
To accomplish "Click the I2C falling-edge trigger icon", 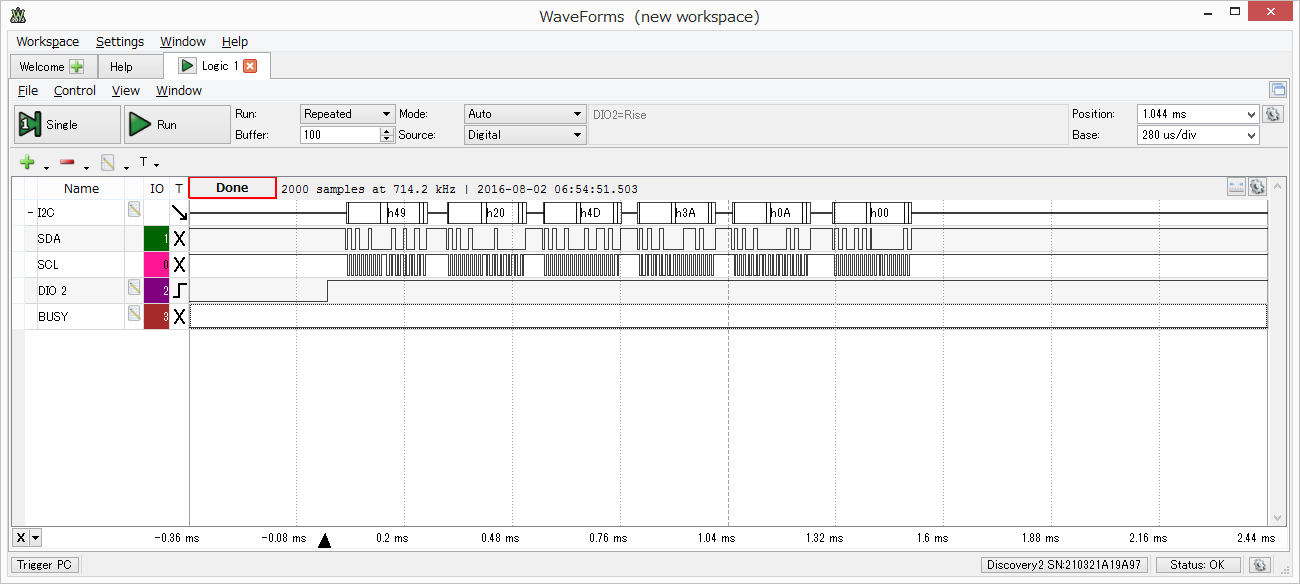I will pyautogui.click(x=179, y=212).
